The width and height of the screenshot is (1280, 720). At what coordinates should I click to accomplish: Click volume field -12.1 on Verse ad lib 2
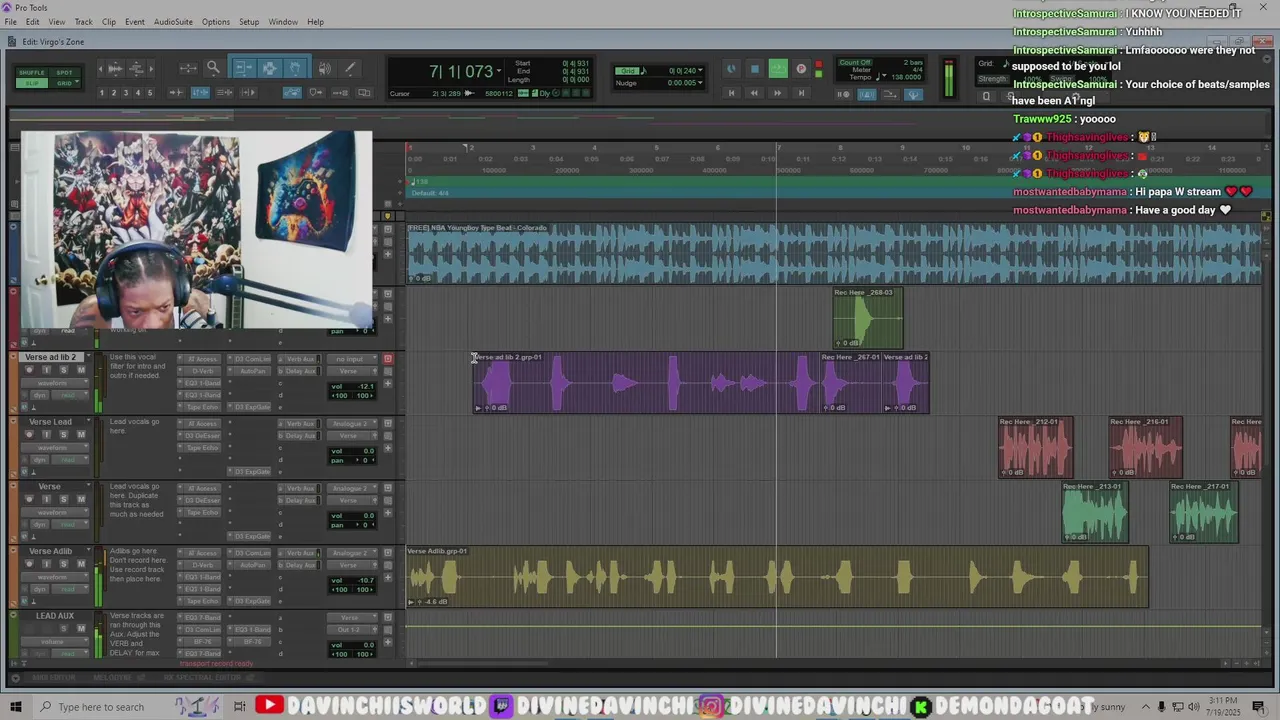[352, 386]
